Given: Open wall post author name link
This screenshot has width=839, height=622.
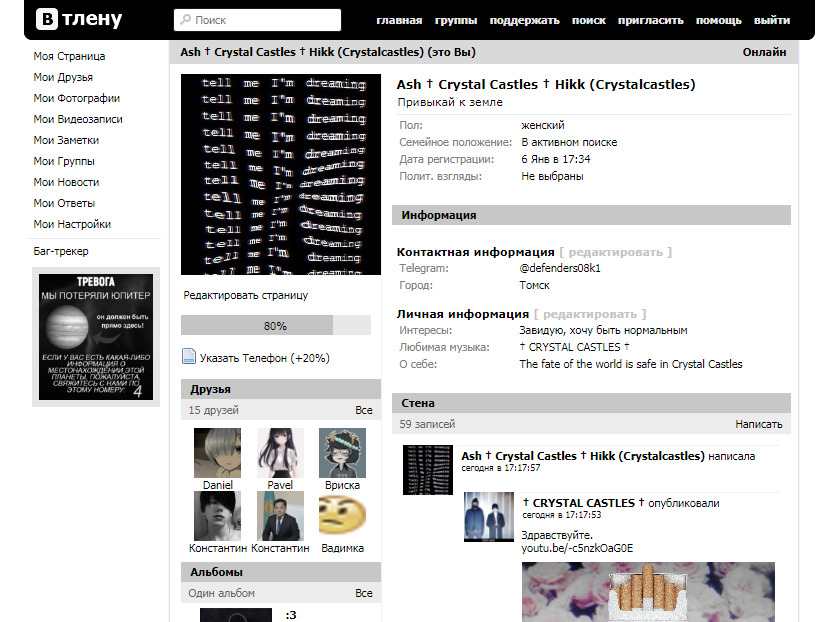Looking at the screenshot, I should pyautogui.click(x=583, y=456).
